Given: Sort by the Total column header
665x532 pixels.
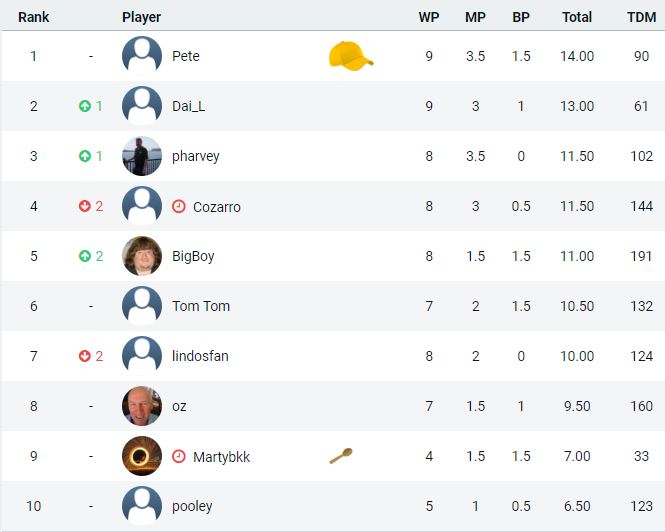Looking at the screenshot, I should [577, 17].
